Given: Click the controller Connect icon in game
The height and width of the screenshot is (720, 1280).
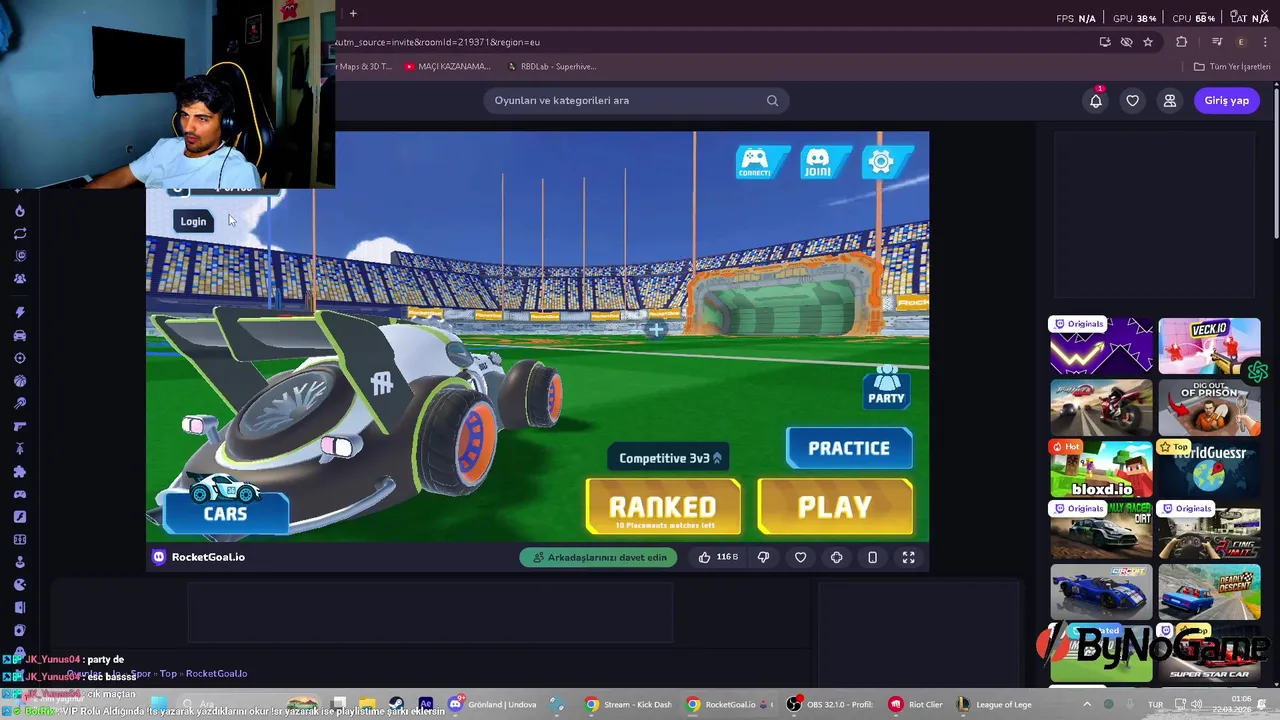Looking at the screenshot, I should point(754,162).
